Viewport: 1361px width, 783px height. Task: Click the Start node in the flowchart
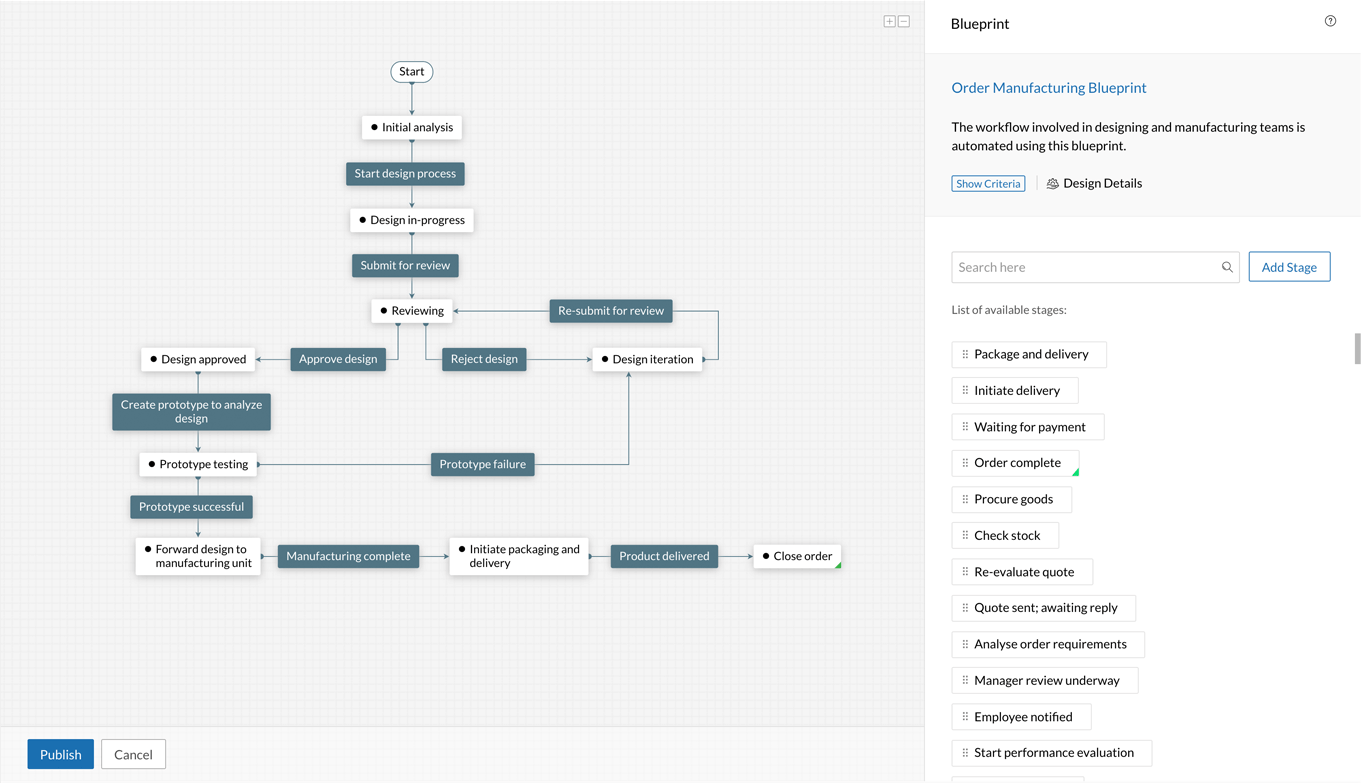(x=411, y=71)
